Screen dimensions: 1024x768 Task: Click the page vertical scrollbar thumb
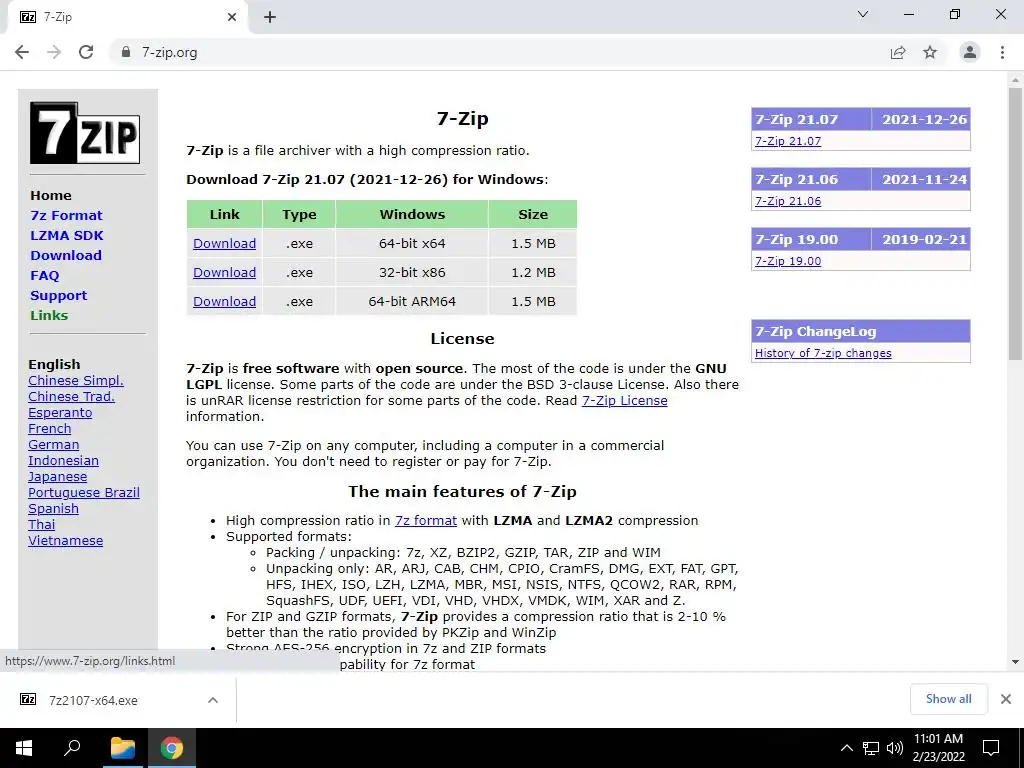coord(1015,223)
